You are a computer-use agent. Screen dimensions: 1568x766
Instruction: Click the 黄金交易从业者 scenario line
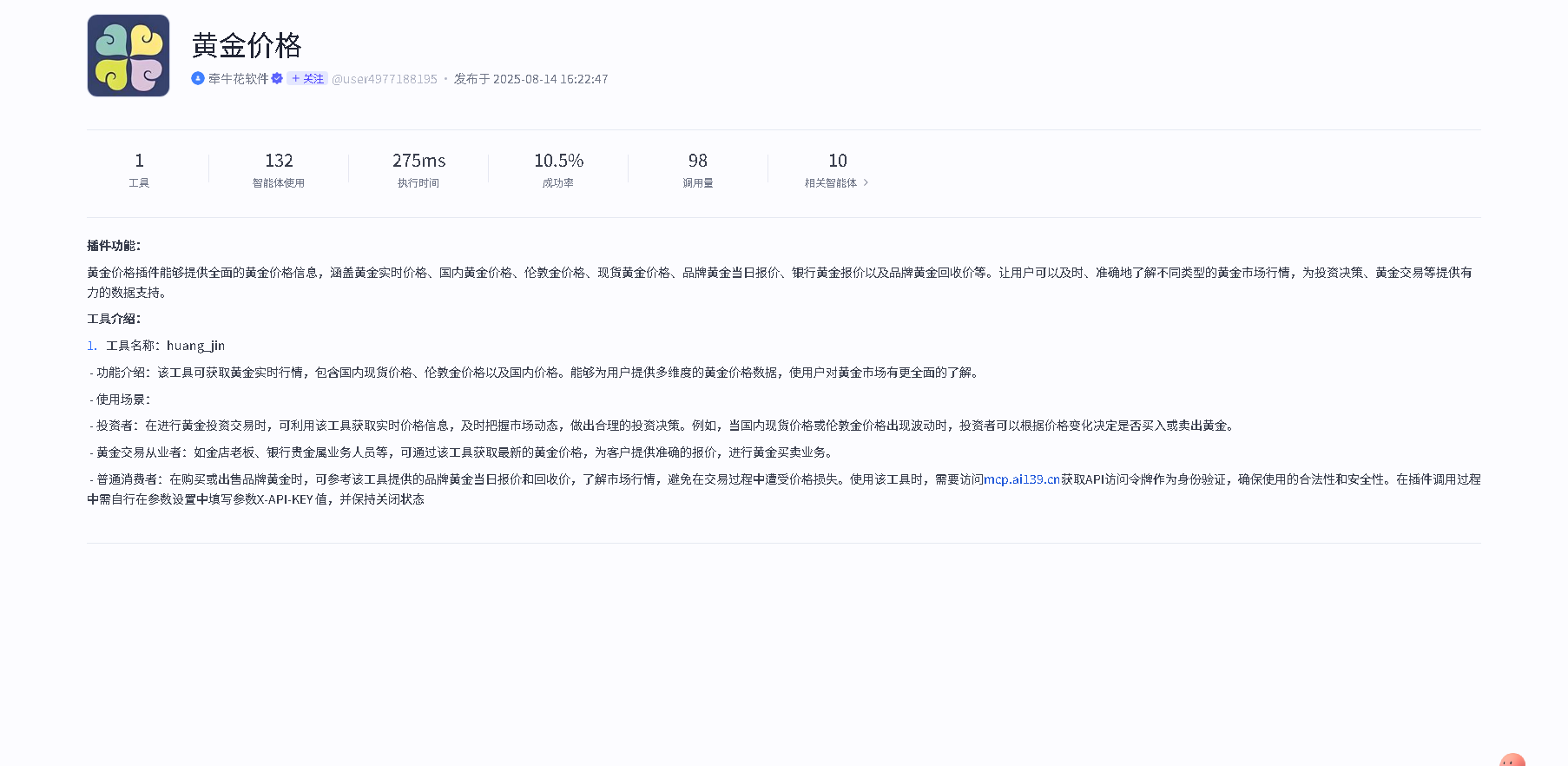463,452
